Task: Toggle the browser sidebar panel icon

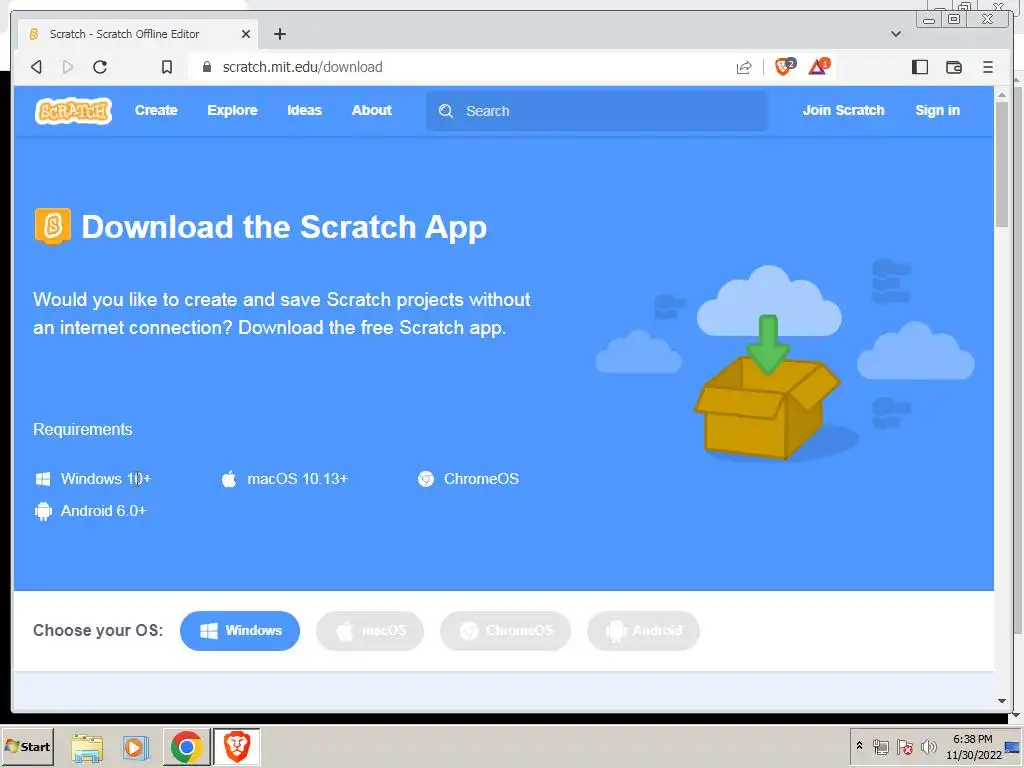Action: (x=920, y=67)
